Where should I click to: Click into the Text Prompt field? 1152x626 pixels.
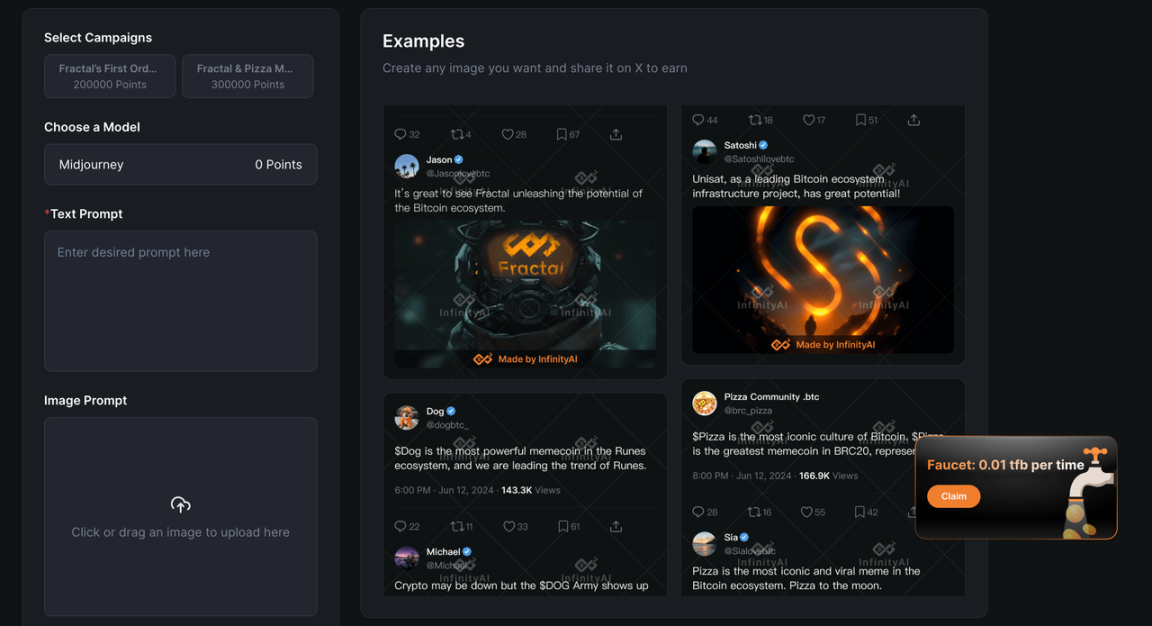tap(180, 301)
